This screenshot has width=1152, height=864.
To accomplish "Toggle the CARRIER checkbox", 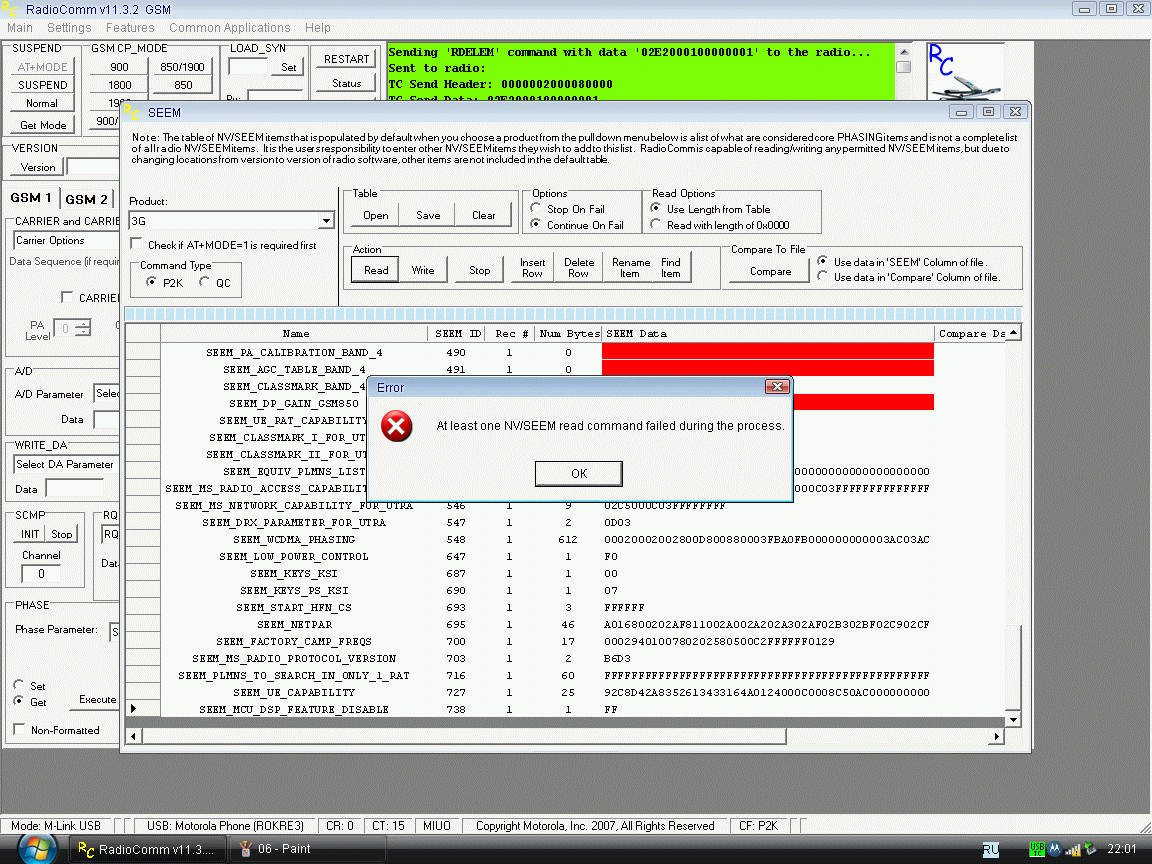I will (x=67, y=297).
